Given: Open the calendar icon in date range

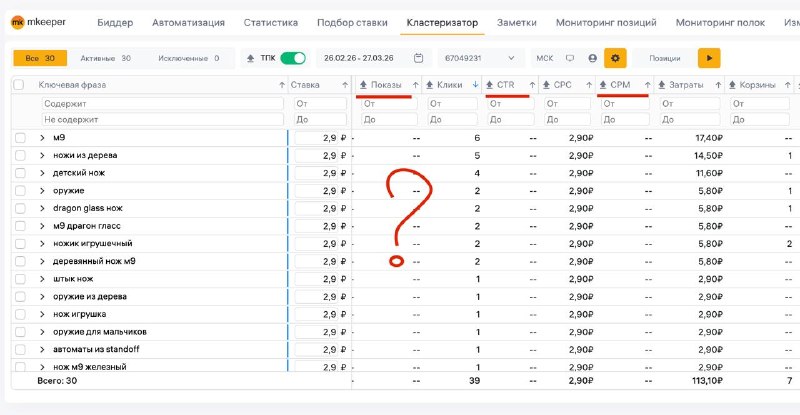Looking at the screenshot, I should pyautogui.click(x=418, y=58).
